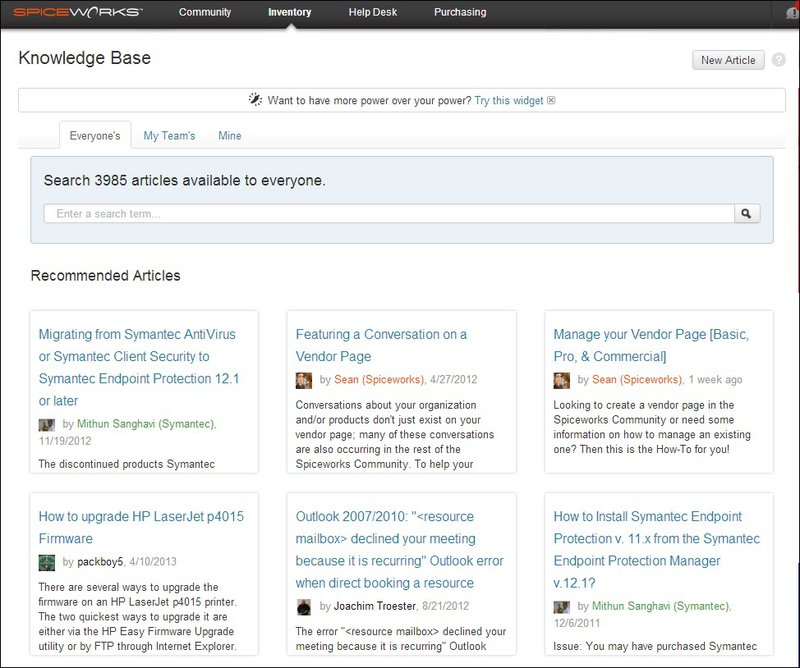Open the Purchasing menu
800x668 pixels.
pyautogui.click(x=460, y=12)
